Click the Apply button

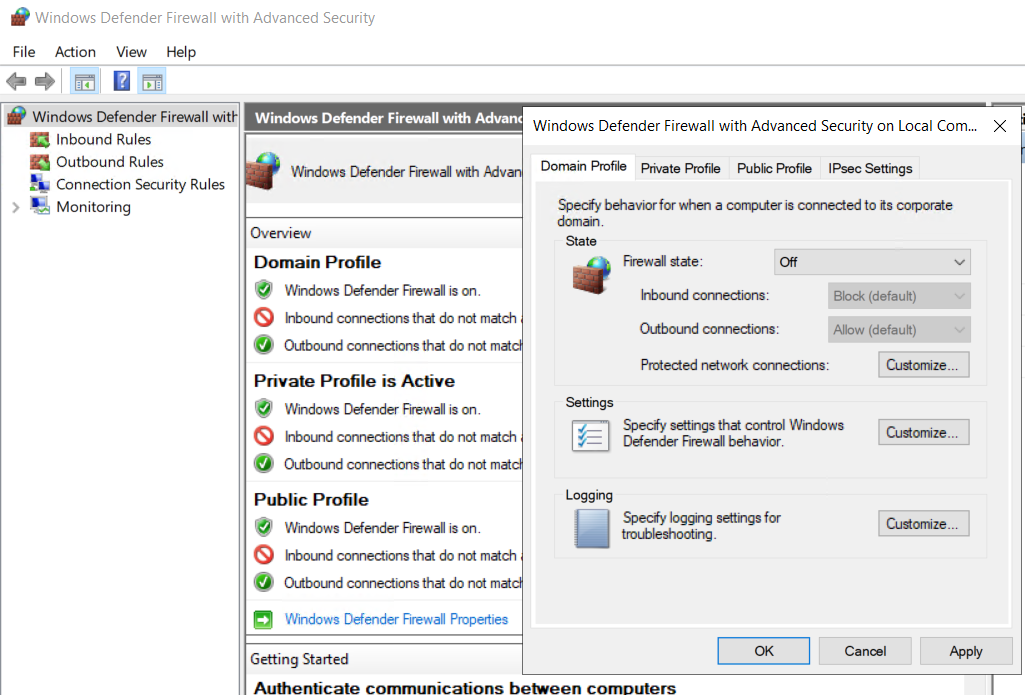point(966,651)
